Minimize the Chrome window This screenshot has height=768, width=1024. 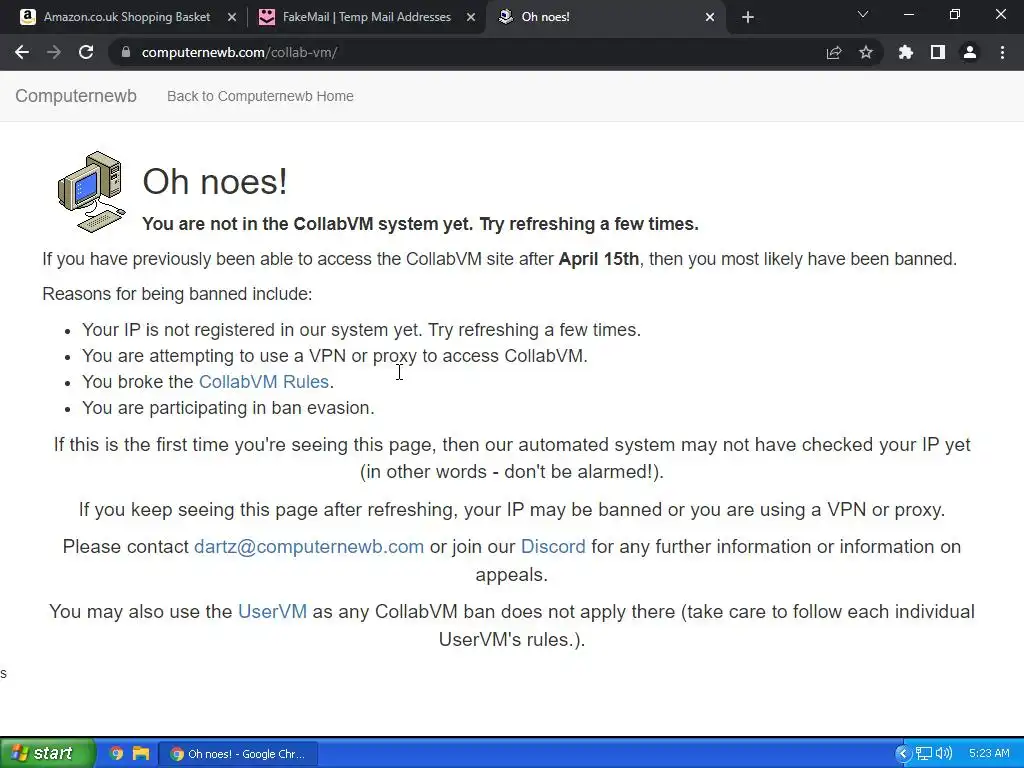(x=909, y=14)
